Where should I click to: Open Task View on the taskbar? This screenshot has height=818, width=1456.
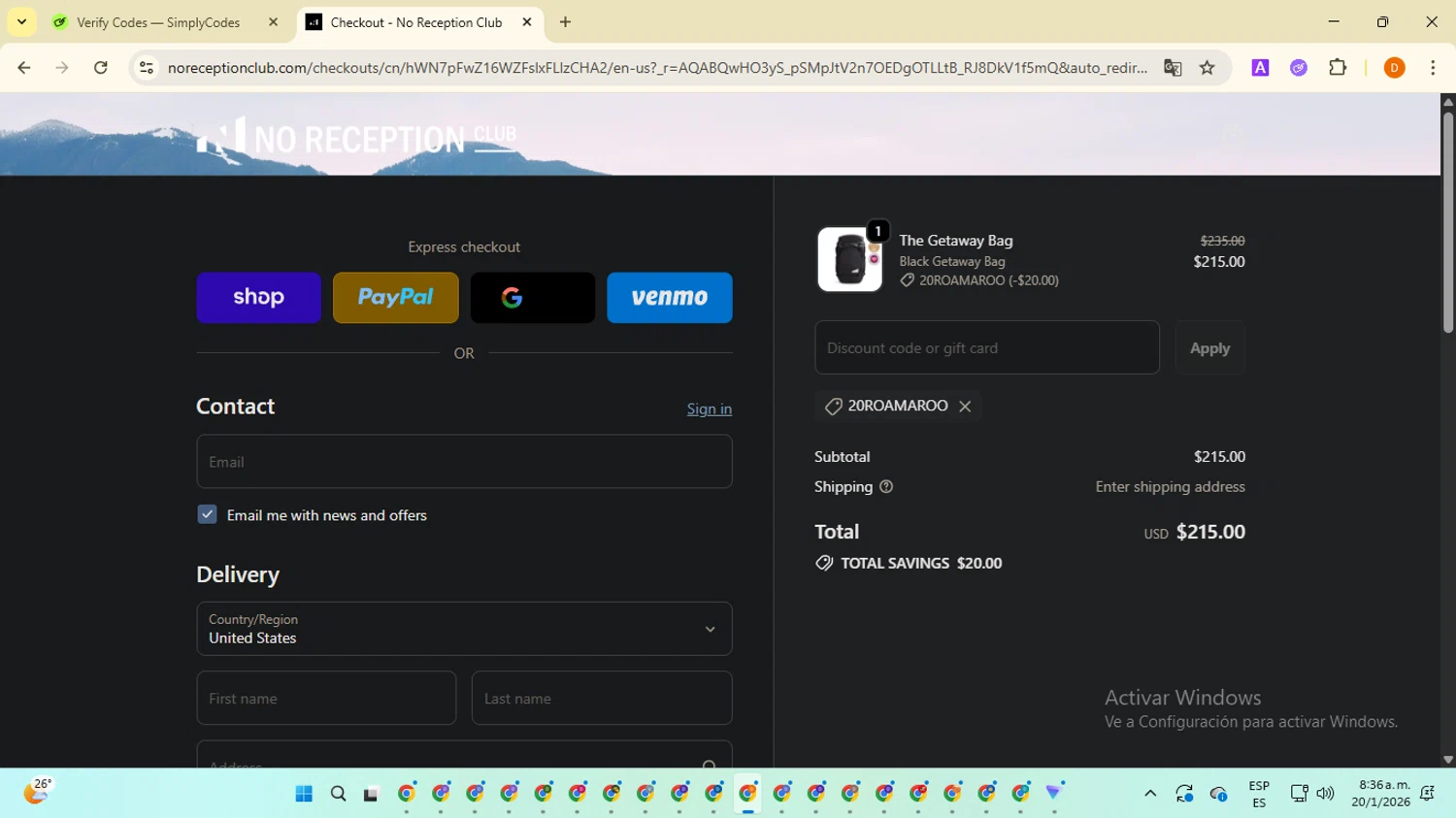pyautogui.click(x=371, y=794)
